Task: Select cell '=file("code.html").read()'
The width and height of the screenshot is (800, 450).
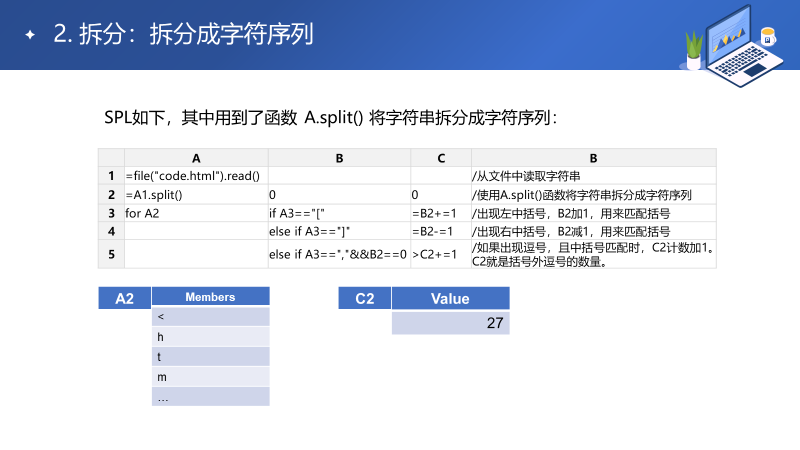Action: tap(196, 176)
